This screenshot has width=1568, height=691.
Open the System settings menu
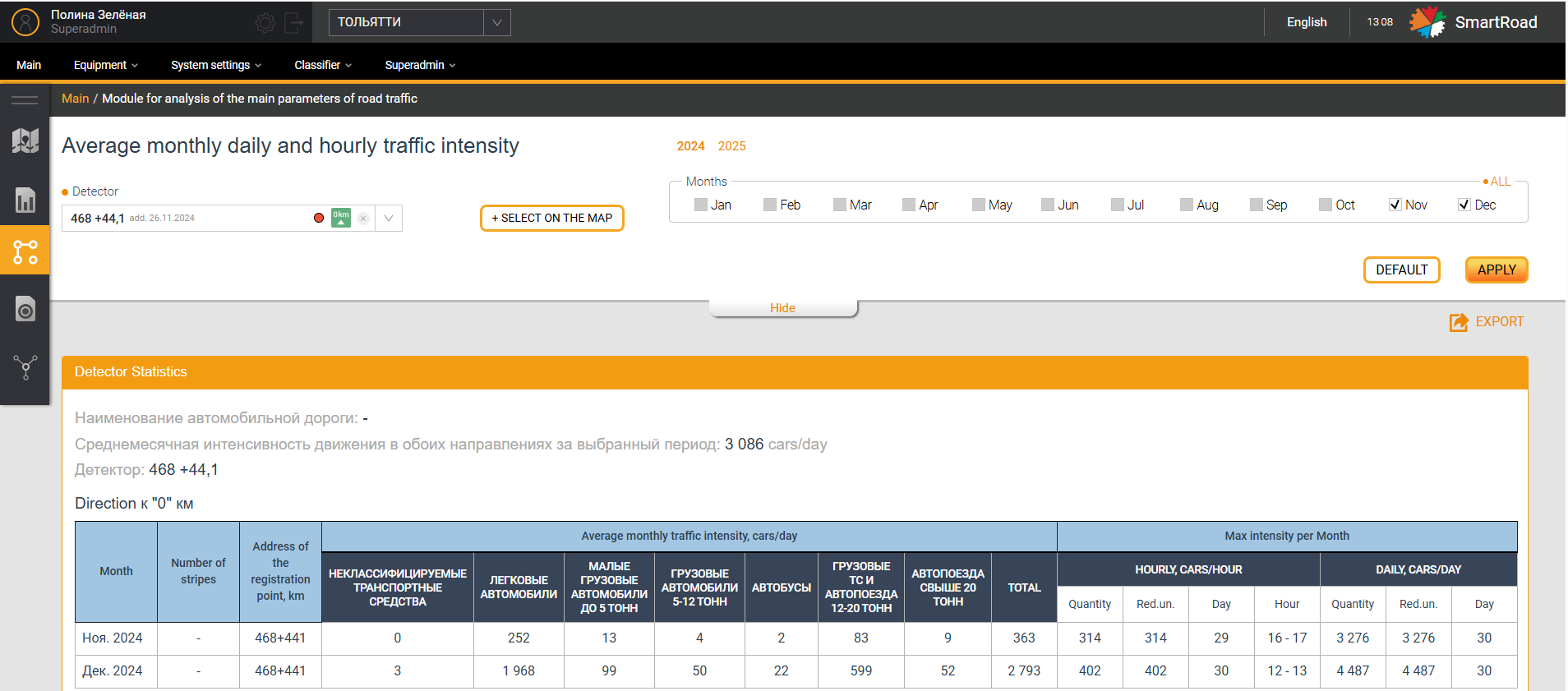216,65
